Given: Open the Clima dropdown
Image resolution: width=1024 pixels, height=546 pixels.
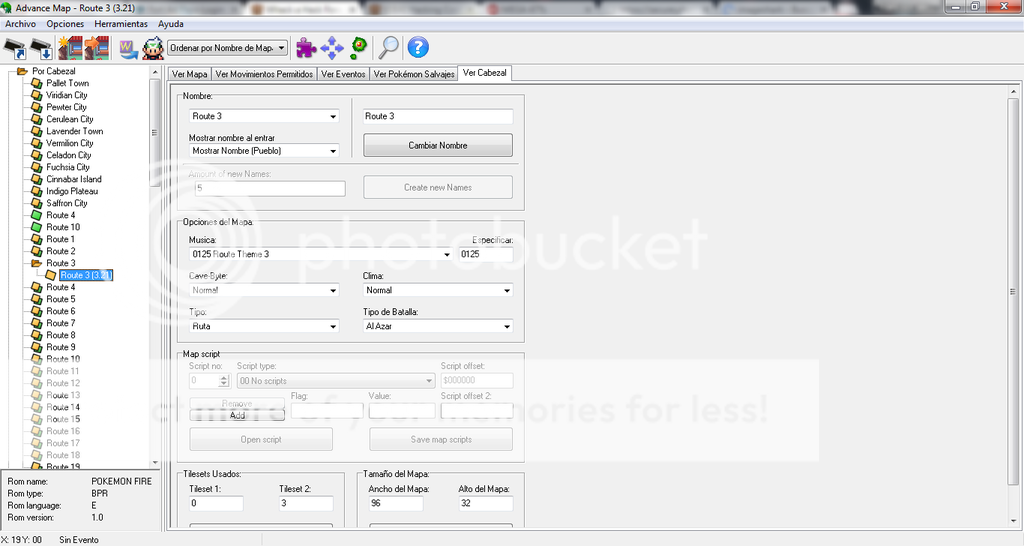Looking at the screenshot, I should coord(507,290).
